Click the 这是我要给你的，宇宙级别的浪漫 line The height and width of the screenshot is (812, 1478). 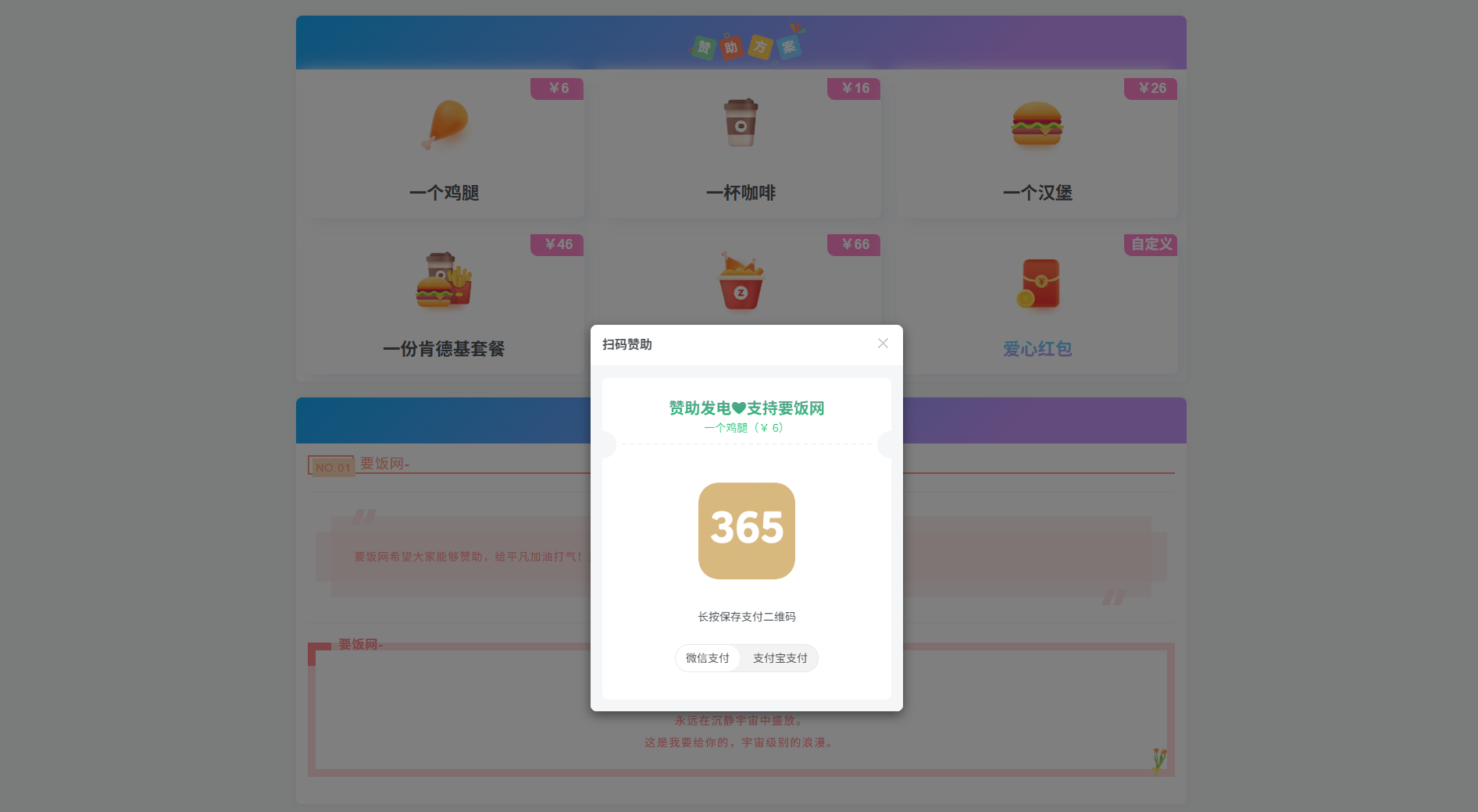(740, 743)
